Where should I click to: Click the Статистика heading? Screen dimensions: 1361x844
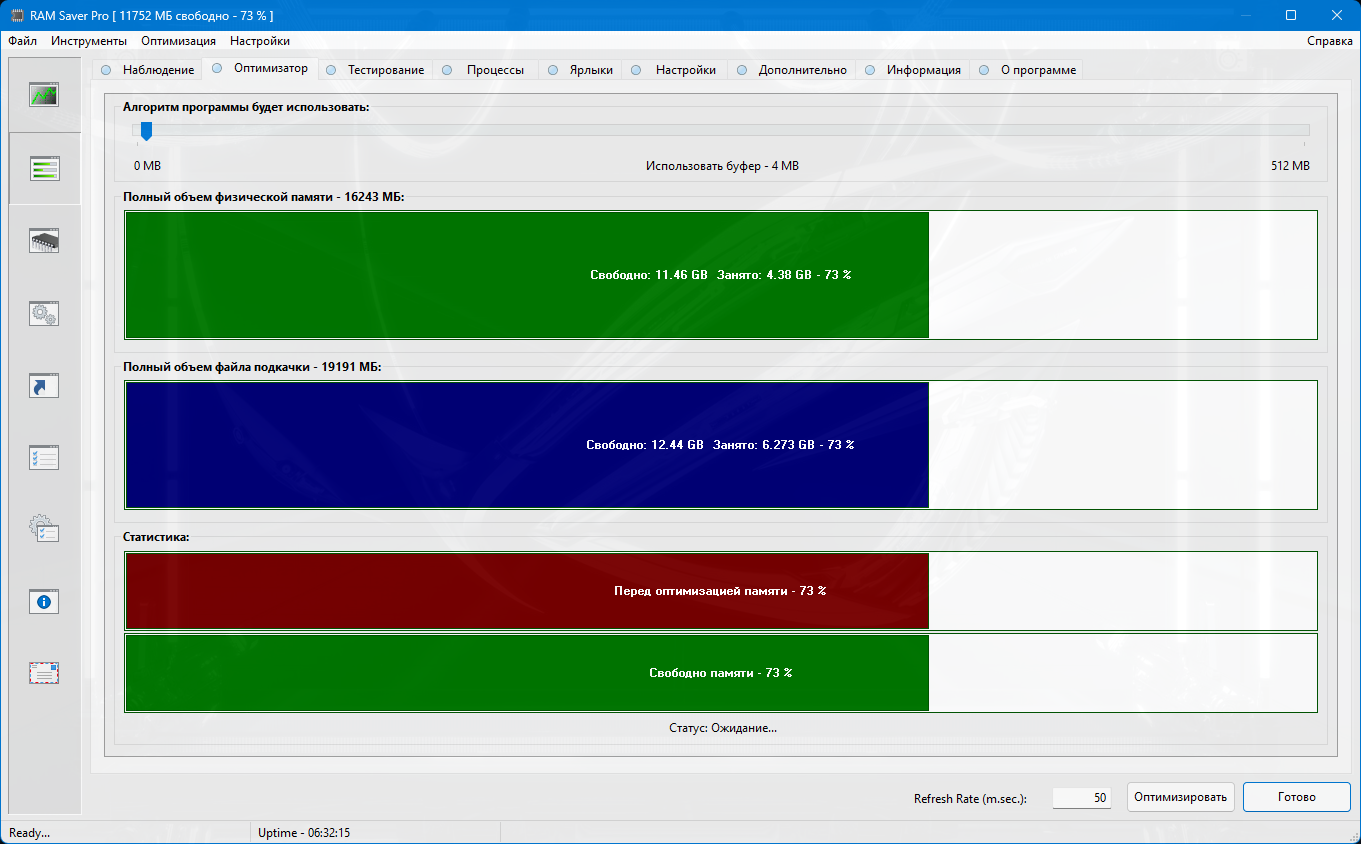pos(156,537)
